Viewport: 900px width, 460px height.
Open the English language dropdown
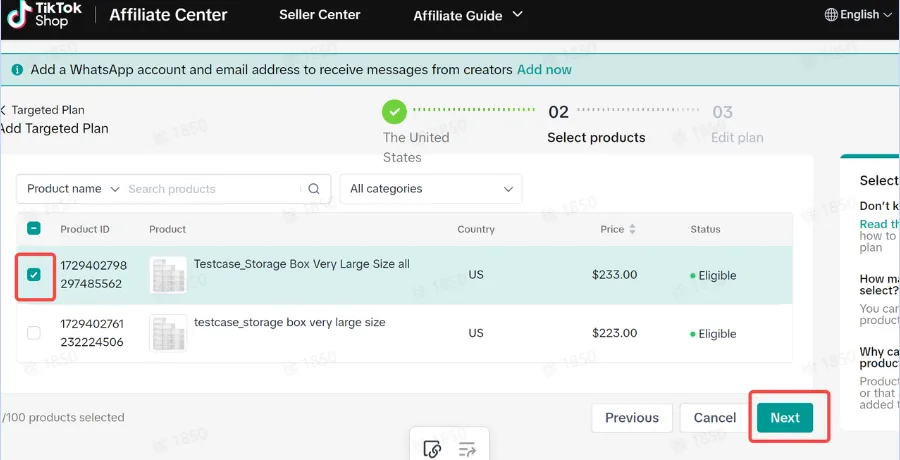859,15
